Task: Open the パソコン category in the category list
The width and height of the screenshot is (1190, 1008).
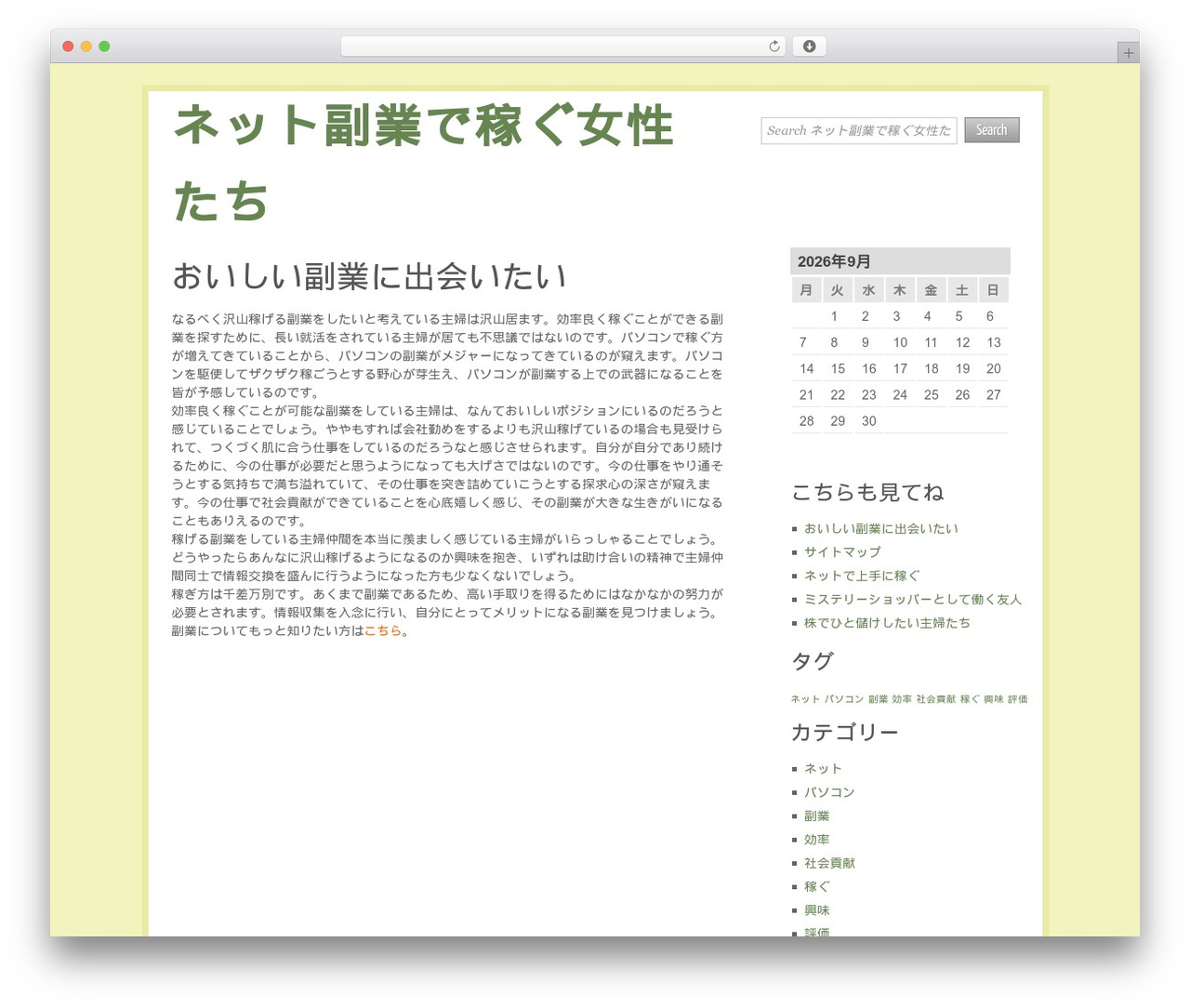Action: [829, 792]
